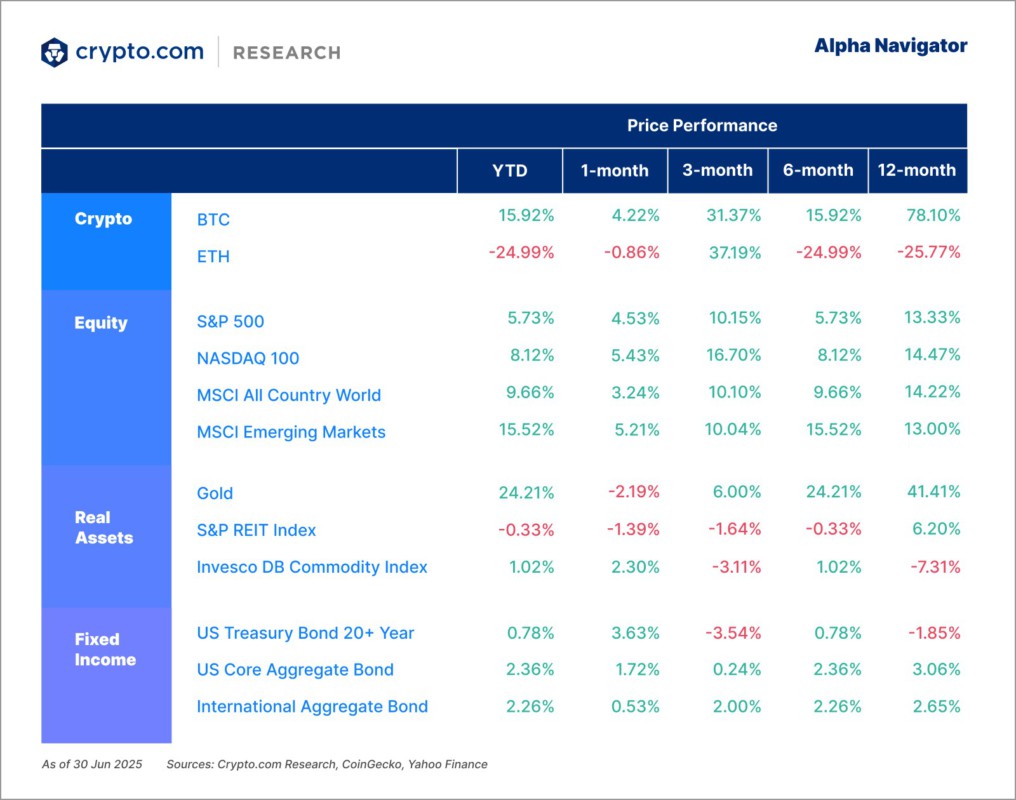Click the Crypto category block
1016x800 pixels.
pos(106,242)
